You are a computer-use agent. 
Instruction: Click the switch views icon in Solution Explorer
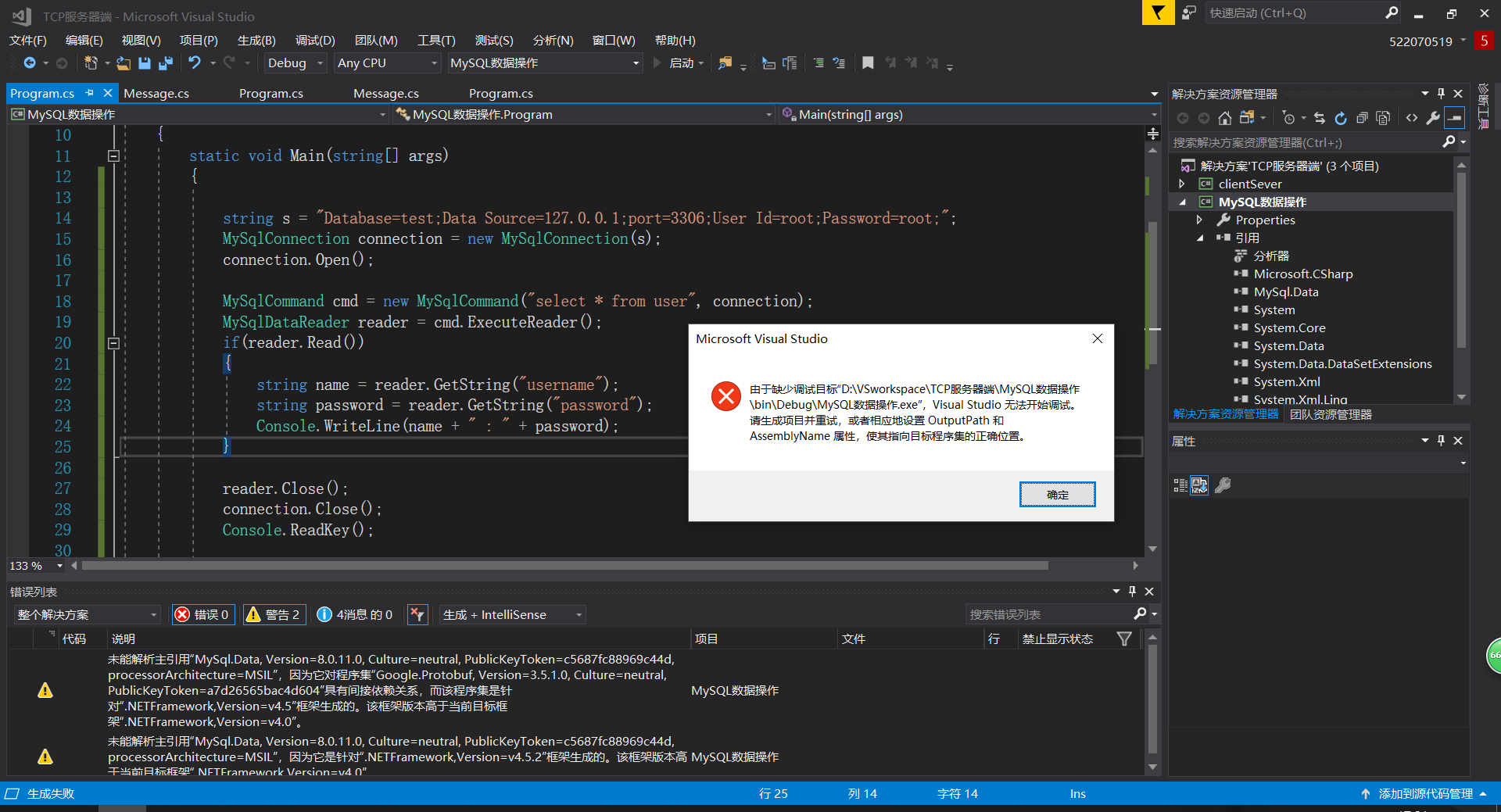pyautogui.click(x=1248, y=118)
